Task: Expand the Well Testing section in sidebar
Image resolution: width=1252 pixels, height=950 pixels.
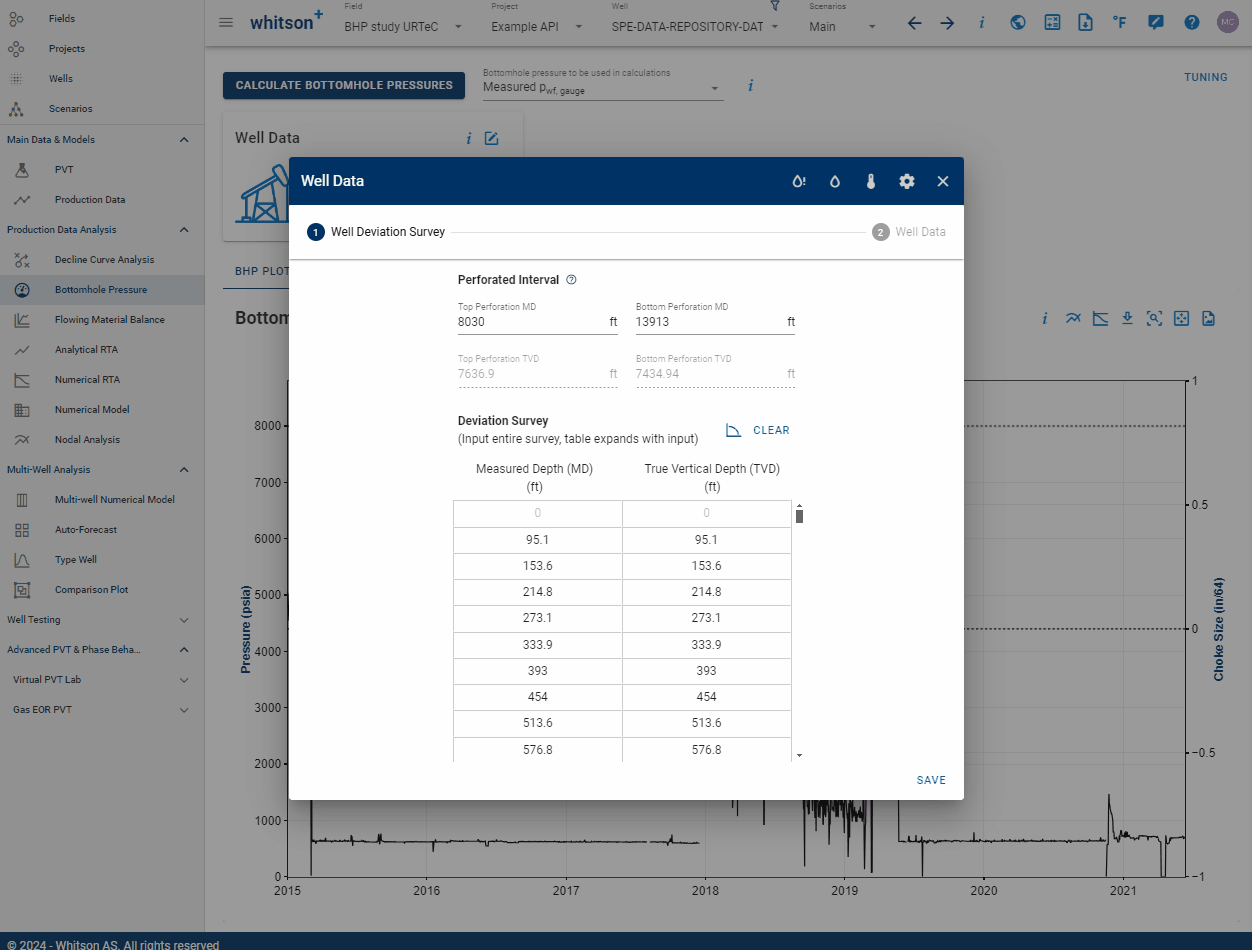Action: tap(100, 619)
